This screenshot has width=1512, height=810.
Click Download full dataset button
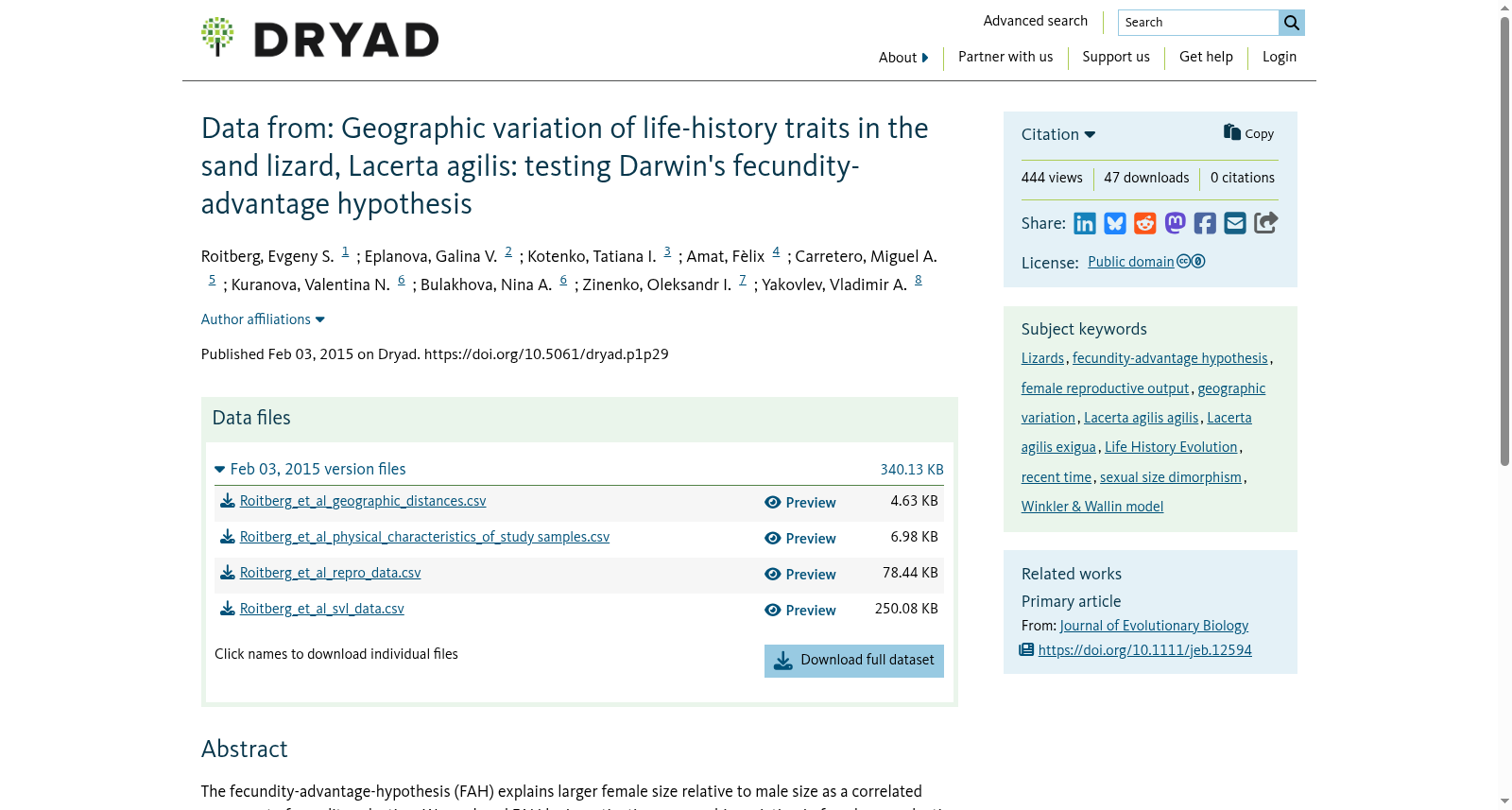tap(854, 661)
